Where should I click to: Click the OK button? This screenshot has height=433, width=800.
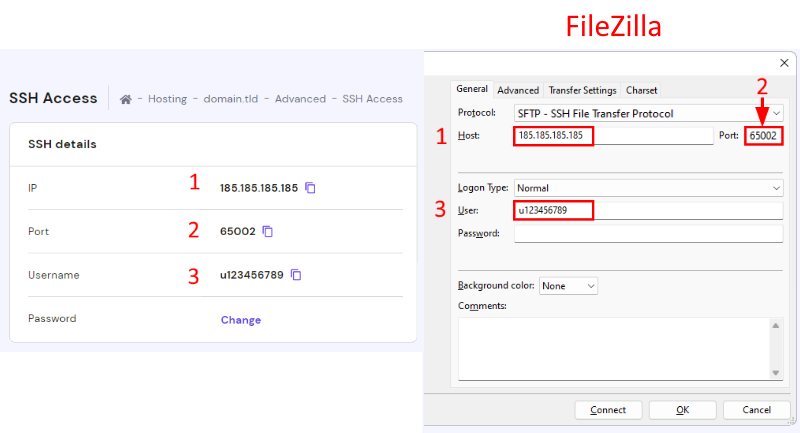coord(681,410)
